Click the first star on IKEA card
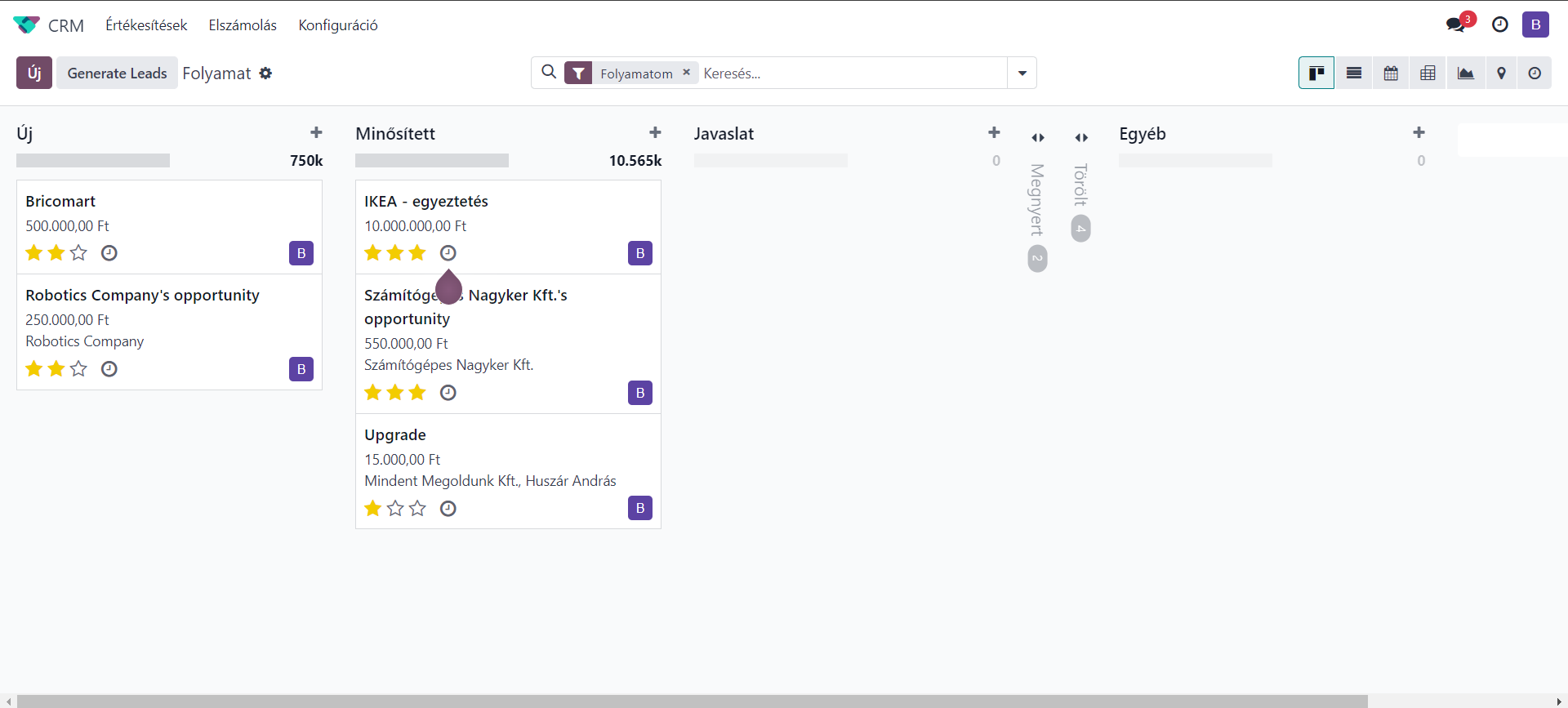The width and height of the screenshot is (1568, 708). click(373, 253)
